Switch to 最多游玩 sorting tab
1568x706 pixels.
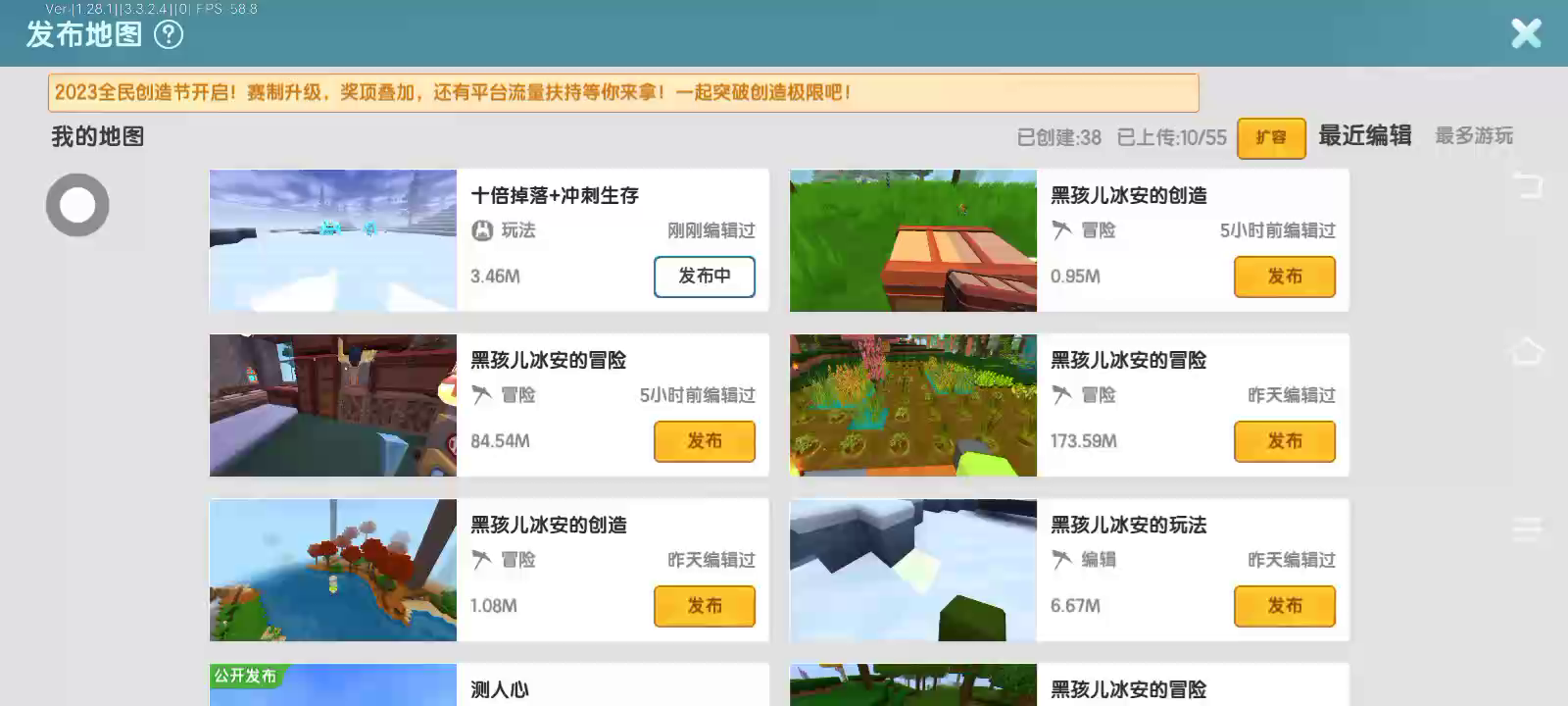point(1474,136)
